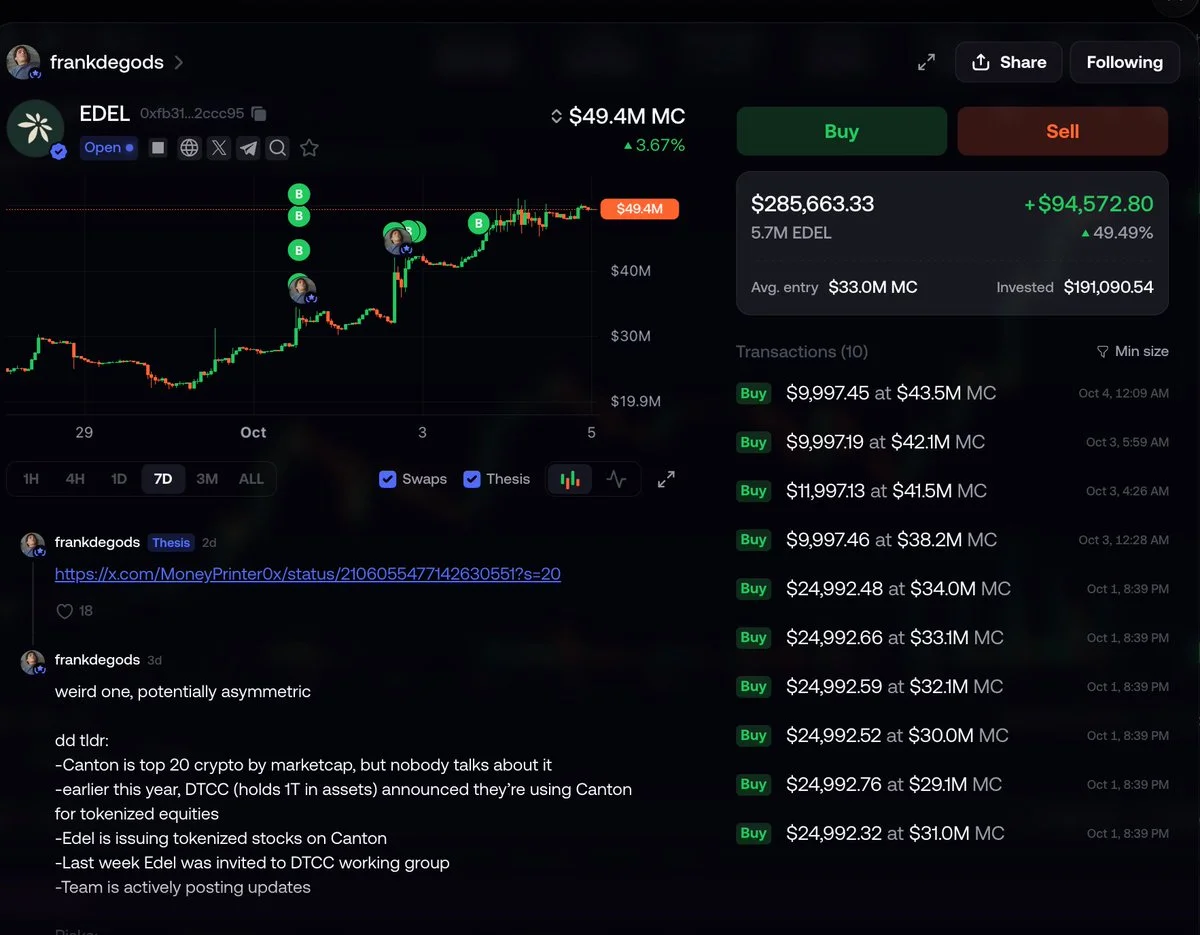
Task: Toggle the Swaps checkbox
Action: (388, 479)
